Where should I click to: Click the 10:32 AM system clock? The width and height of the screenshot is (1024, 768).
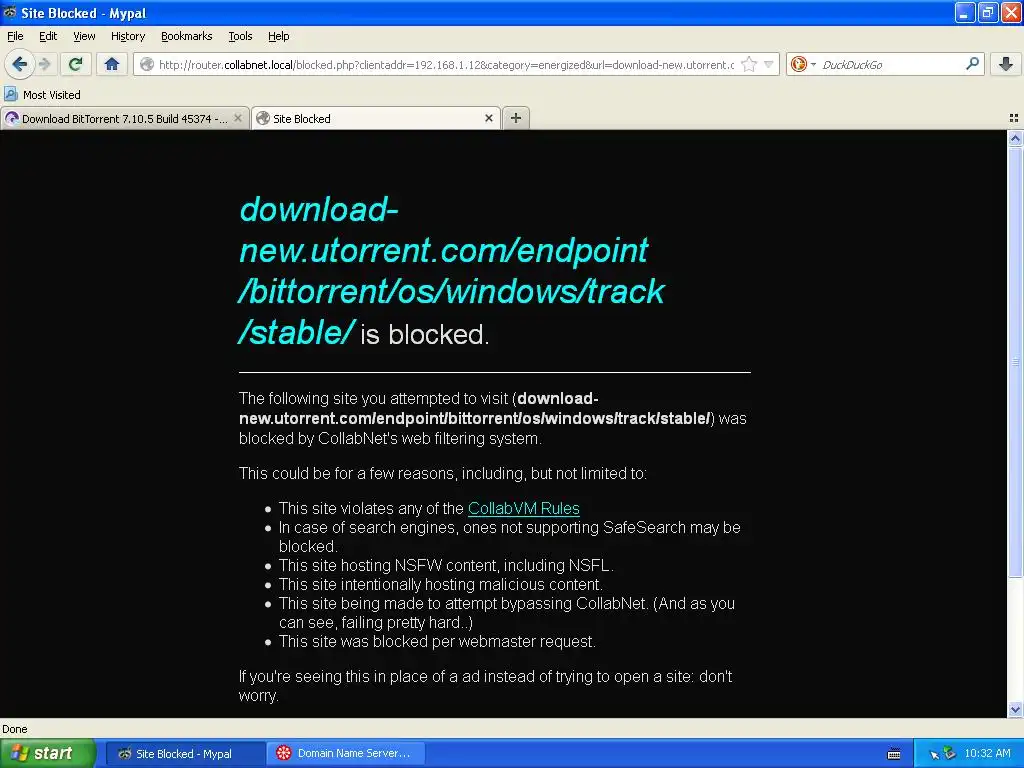pyautogui.click(x=987, y=754)
